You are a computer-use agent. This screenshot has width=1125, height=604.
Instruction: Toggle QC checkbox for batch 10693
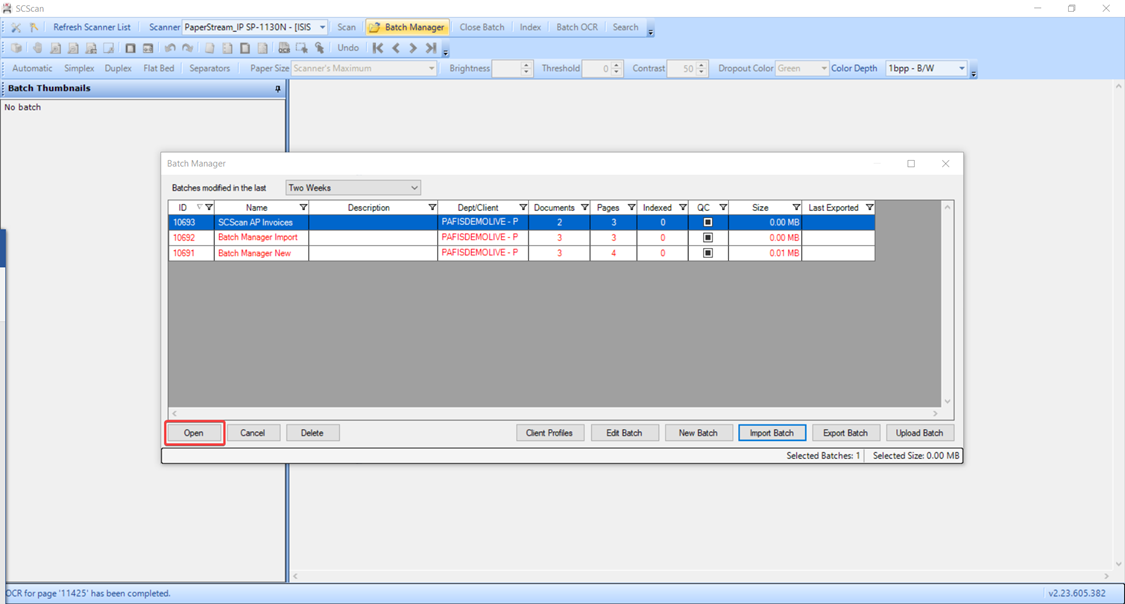[x=708, y=223]
